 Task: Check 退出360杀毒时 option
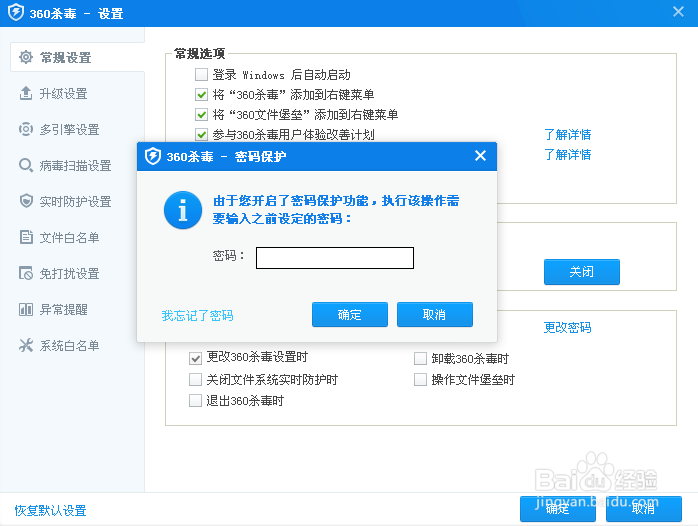[x=195, y=401]
